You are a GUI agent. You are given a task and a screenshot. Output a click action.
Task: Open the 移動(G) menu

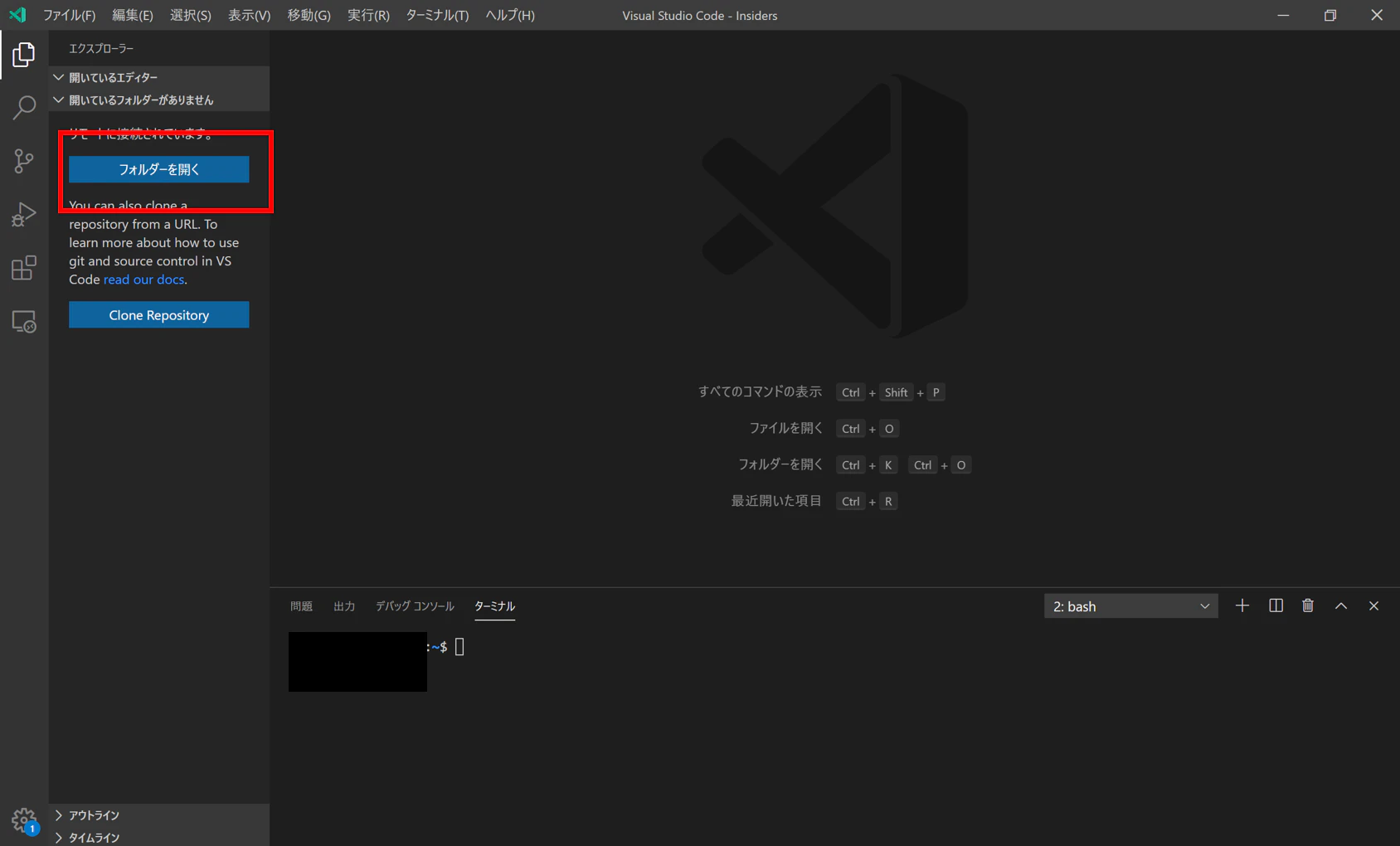tap(309, 15)
